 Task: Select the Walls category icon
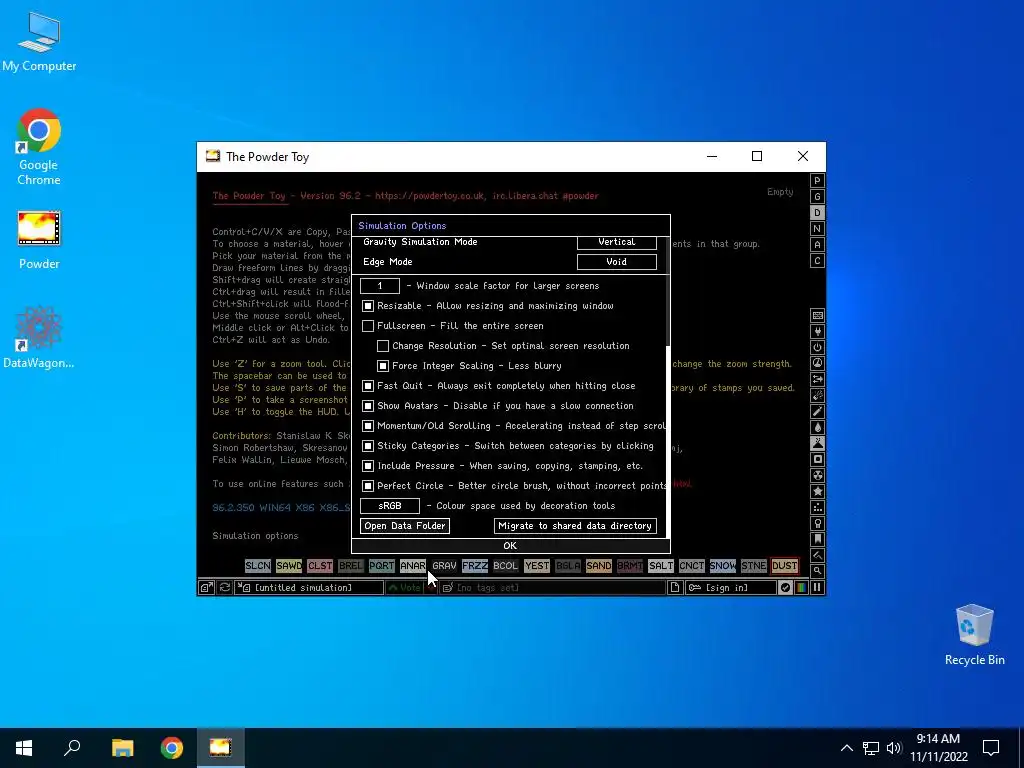coord(817,315)
